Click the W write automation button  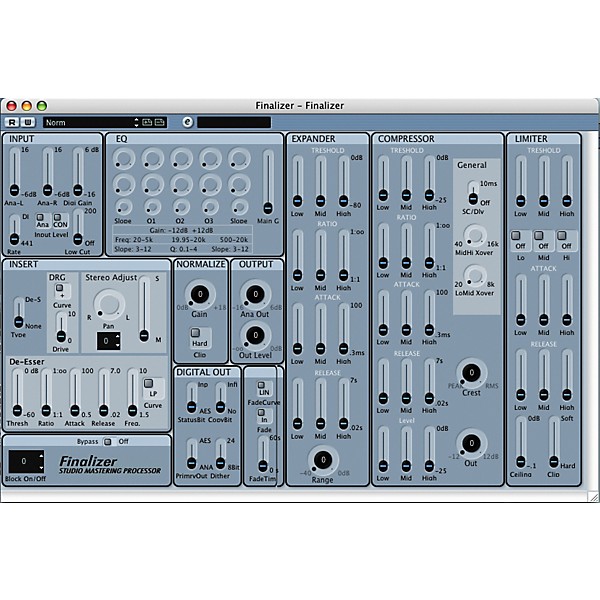pyautogui.click(x=28, y=122)
